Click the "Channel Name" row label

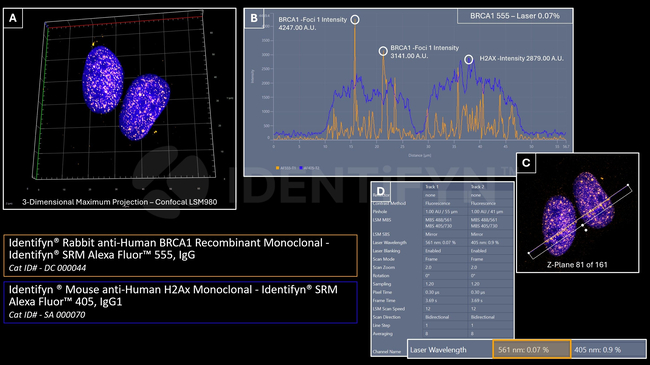[387, 352]
